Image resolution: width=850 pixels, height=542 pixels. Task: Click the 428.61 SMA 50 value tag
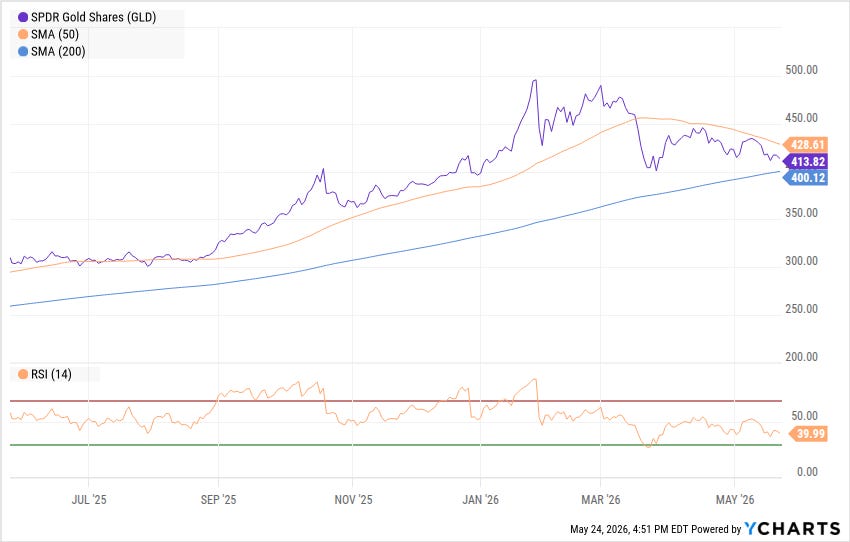pyautogui.click(x=805, y=145)
